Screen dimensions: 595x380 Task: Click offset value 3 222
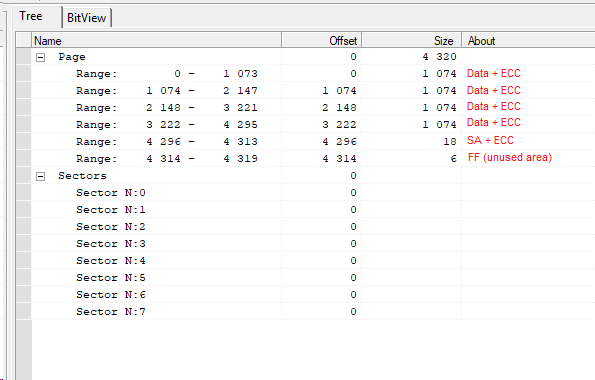[339, 125]
